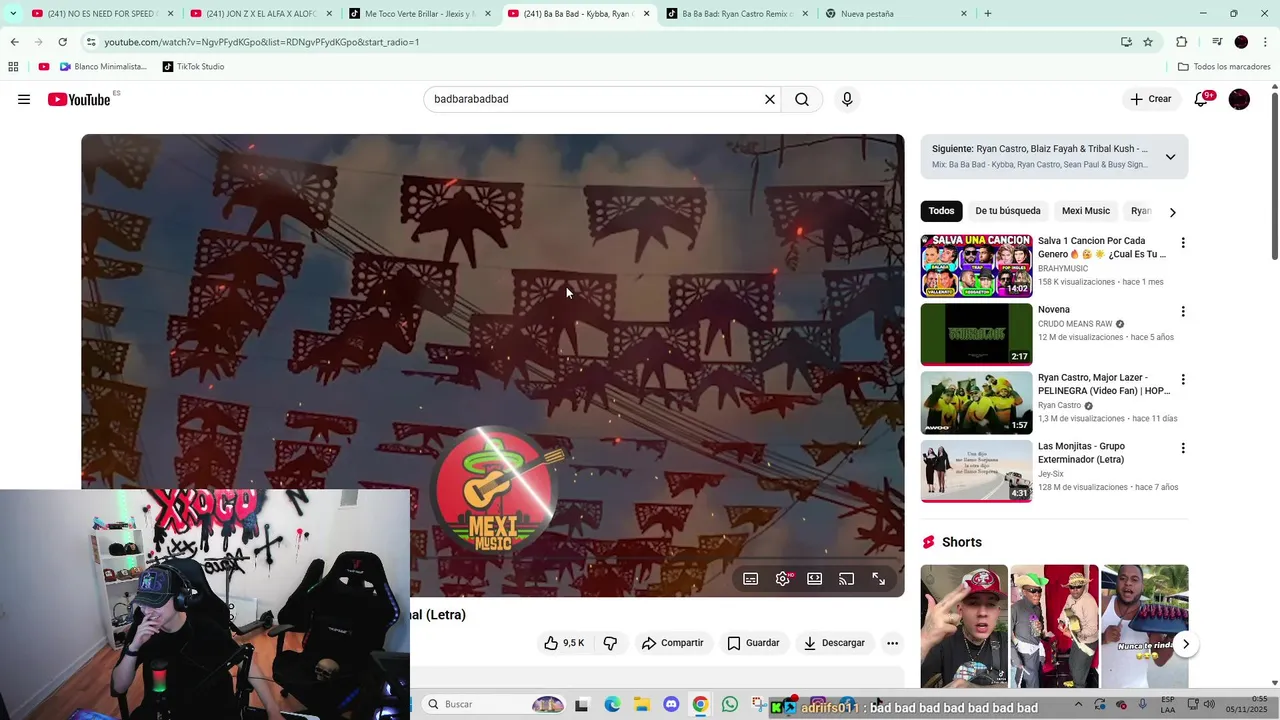
Task: Open options for Ryan Castro PELINEGRA video
Action: (1183, 380)
